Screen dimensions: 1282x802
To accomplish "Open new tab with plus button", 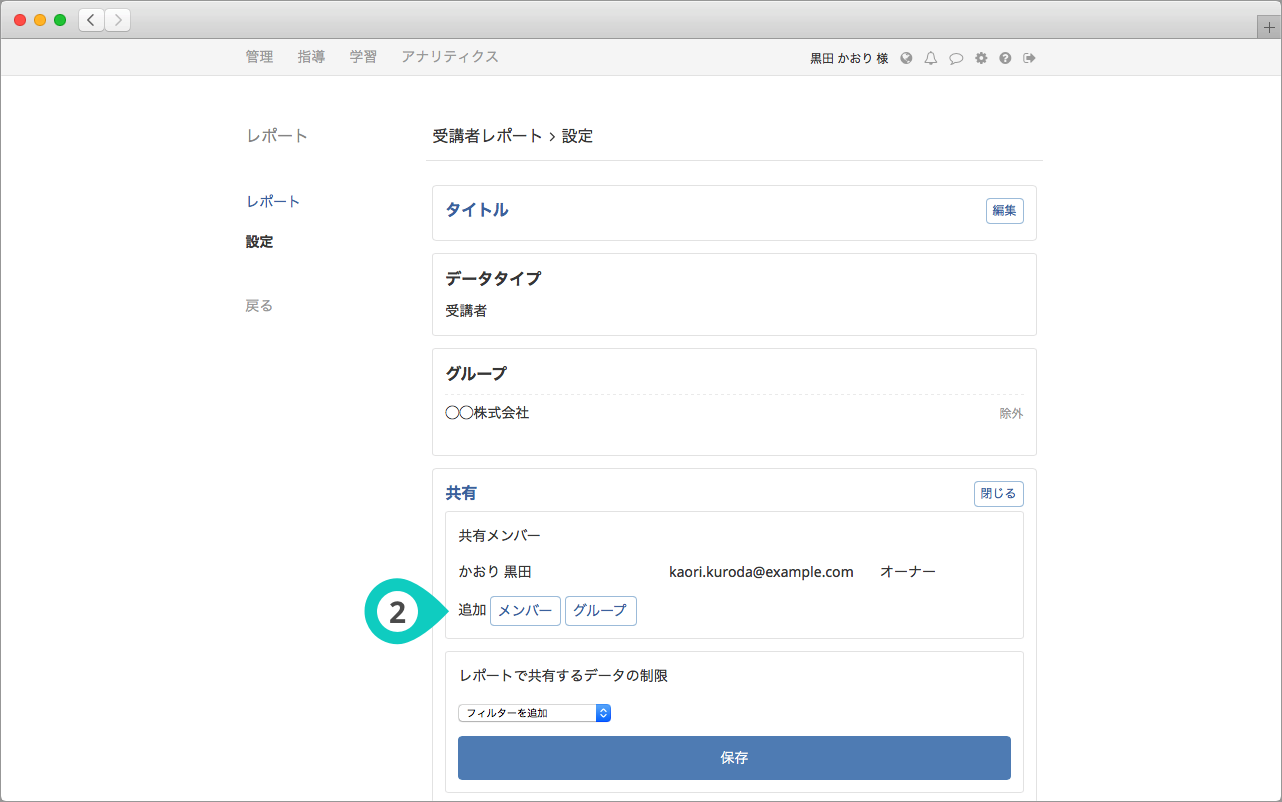I will (x=1269, y=28).
